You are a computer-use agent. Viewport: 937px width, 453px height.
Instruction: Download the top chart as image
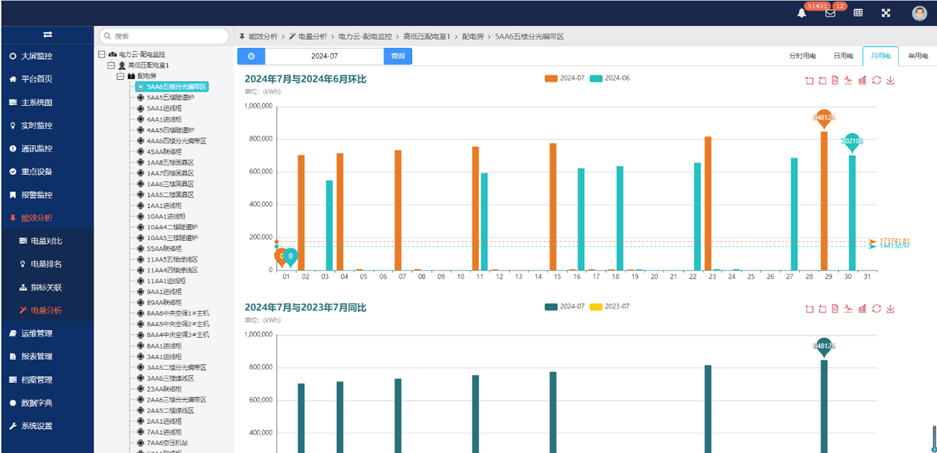pos(890,81)
